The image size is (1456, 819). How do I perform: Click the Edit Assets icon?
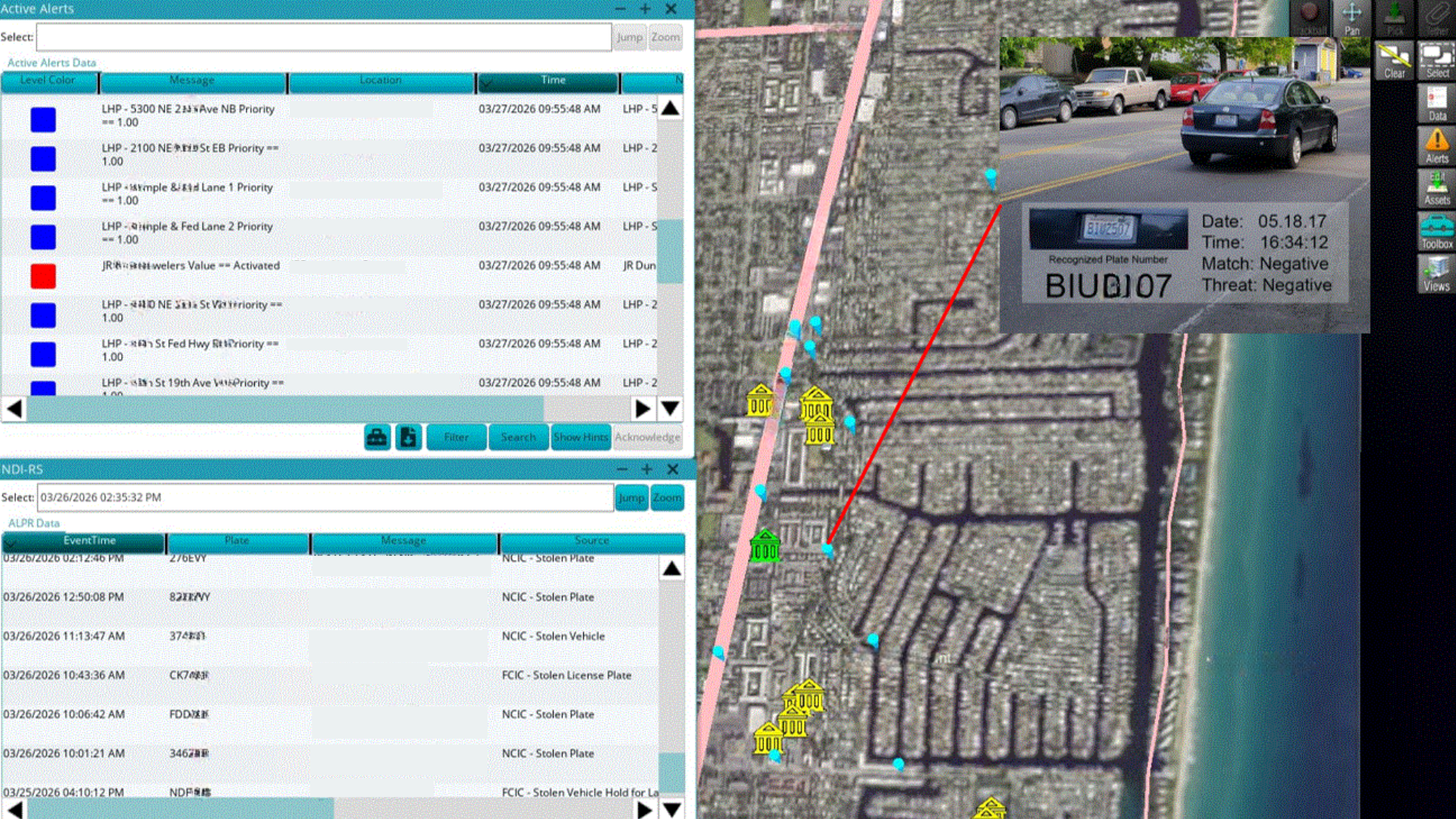(1437, 187)
